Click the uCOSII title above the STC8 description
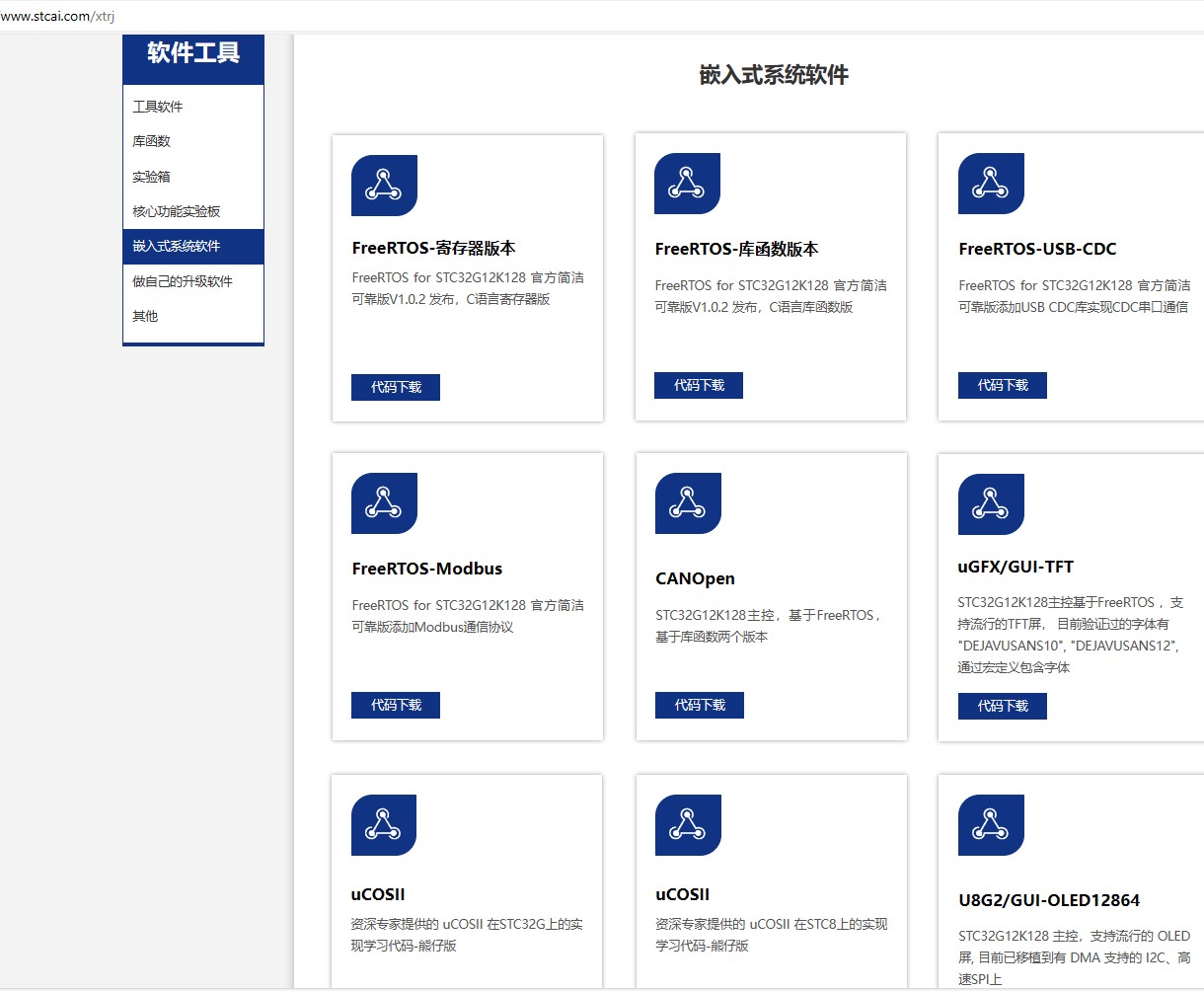This screenshot has width=1204, height=991. pos(683,894)
